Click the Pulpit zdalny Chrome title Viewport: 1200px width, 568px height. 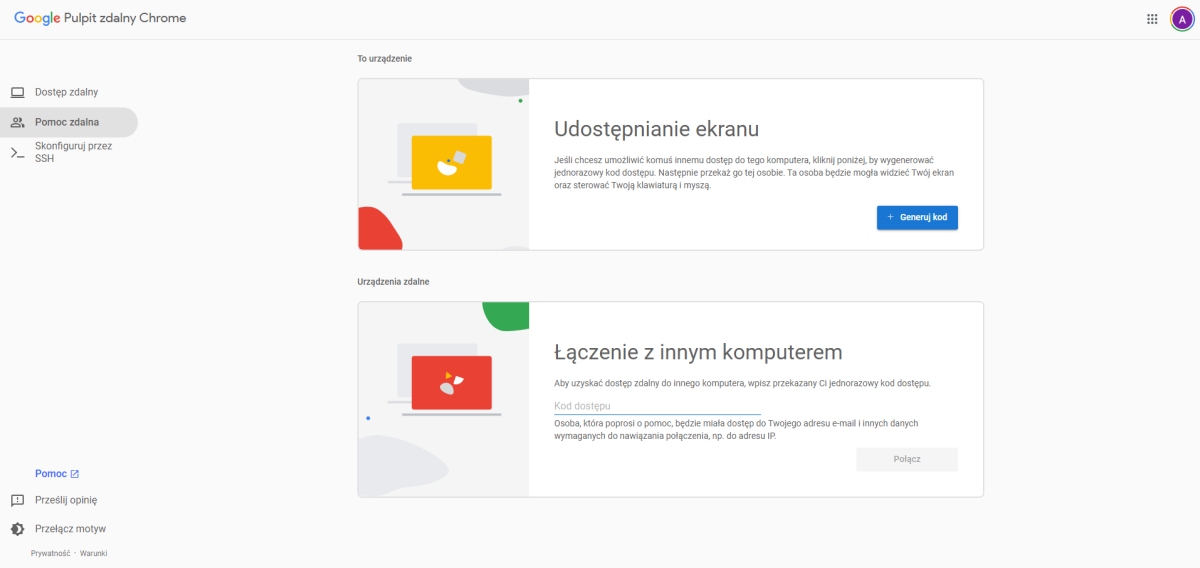126,18
